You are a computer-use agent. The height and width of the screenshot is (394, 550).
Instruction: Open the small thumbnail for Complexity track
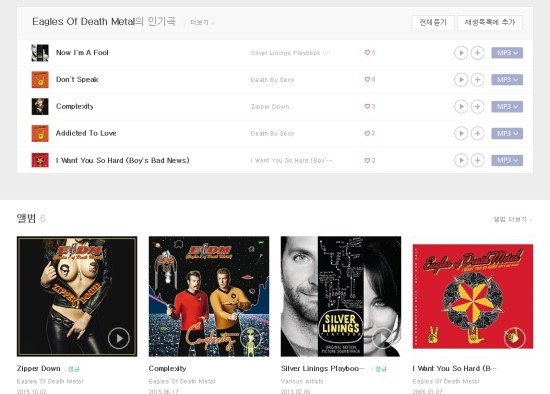point(40,107)
